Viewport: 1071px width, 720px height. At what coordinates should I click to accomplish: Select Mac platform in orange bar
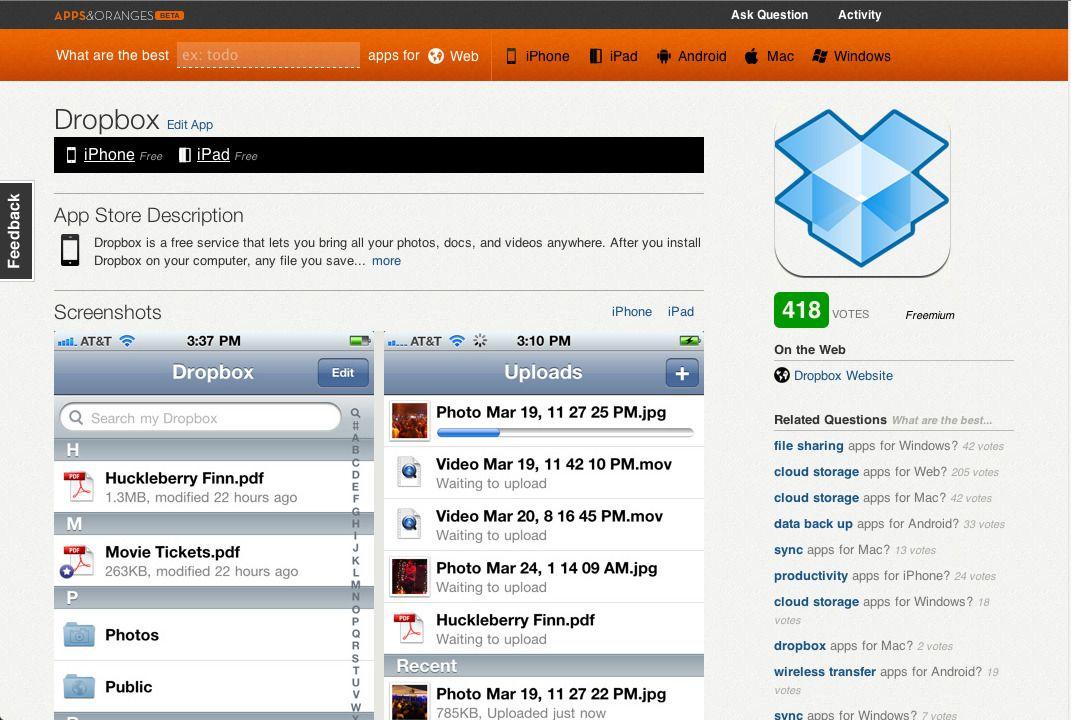tap(769, 56)
